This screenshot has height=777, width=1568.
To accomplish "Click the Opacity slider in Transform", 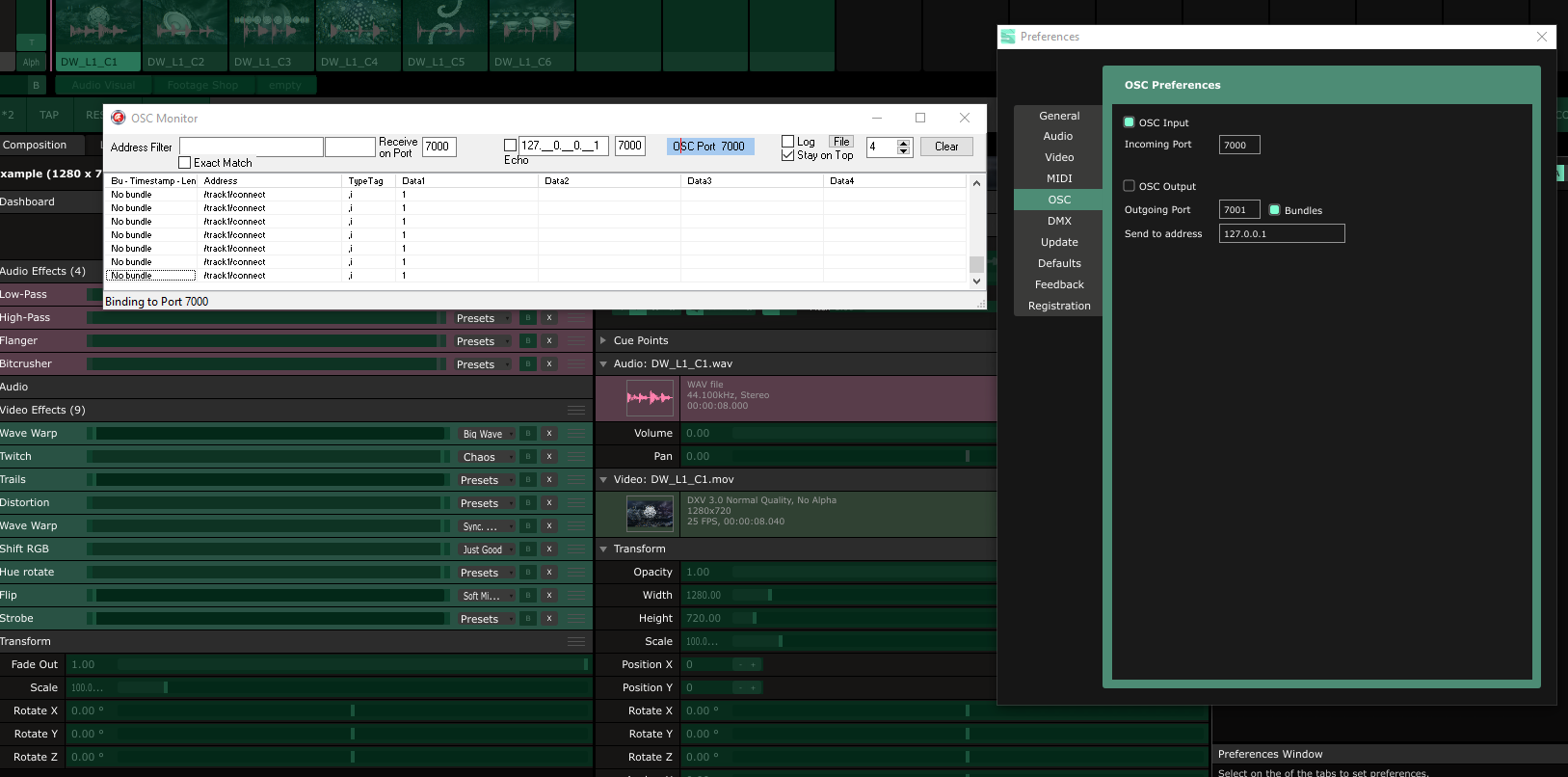I will 838,572.
